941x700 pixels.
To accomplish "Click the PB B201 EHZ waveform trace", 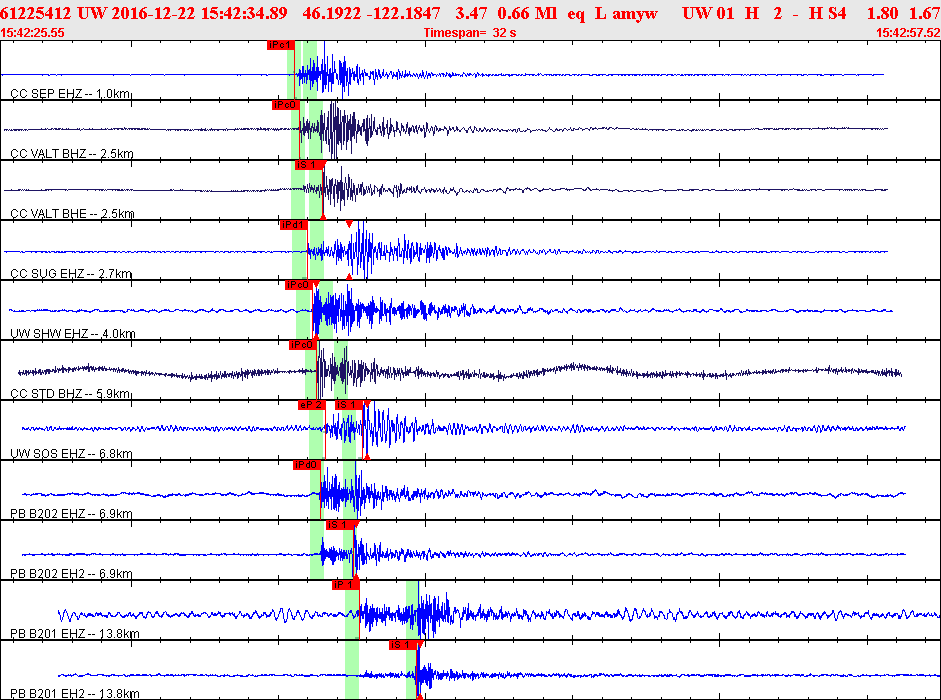I will pos(499,615).
